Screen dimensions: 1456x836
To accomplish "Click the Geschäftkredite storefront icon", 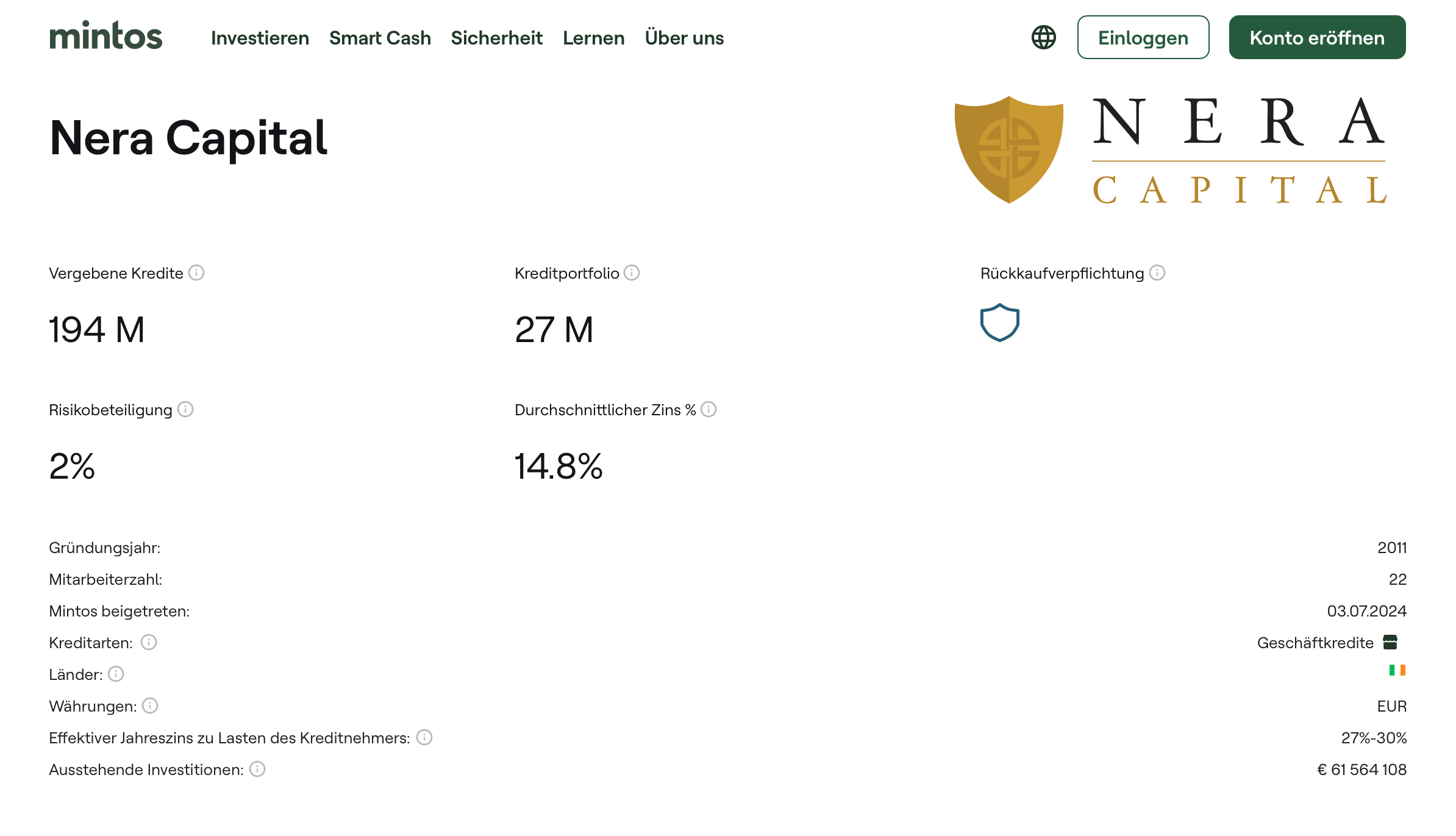I will [1390, 642].
